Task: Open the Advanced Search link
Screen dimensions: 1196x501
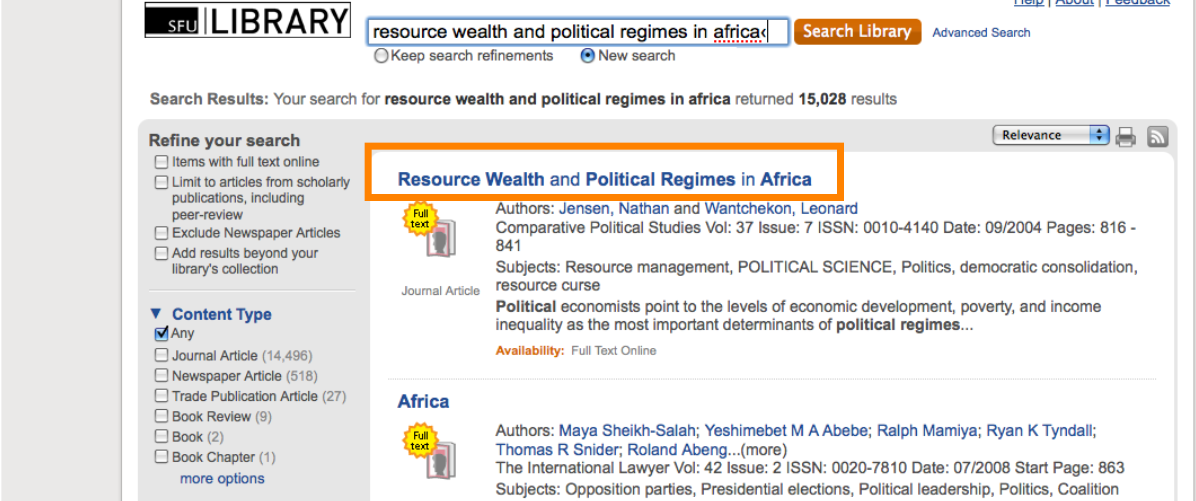Action: [981, 33]
